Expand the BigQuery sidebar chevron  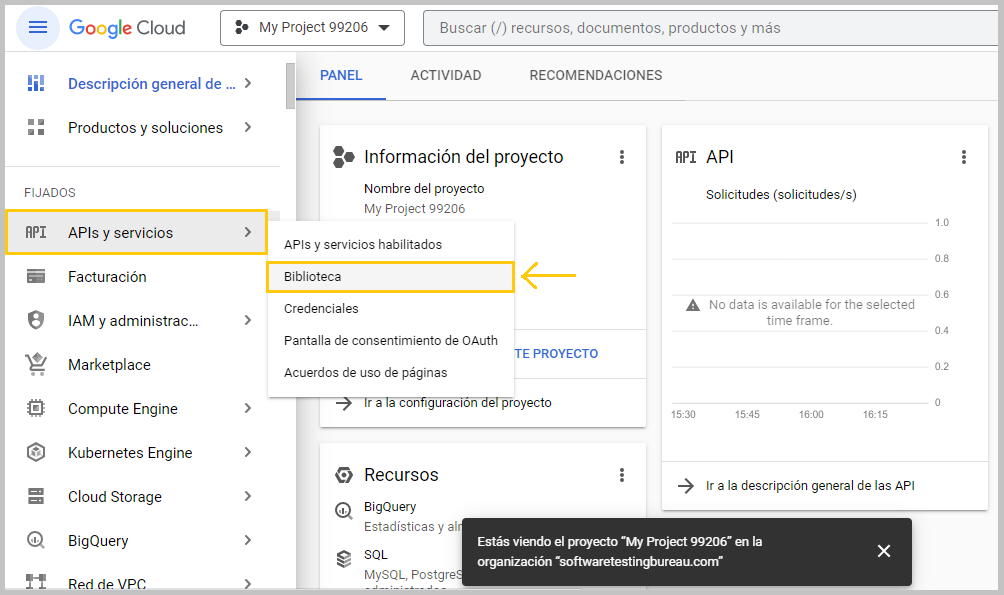[248, 540]
